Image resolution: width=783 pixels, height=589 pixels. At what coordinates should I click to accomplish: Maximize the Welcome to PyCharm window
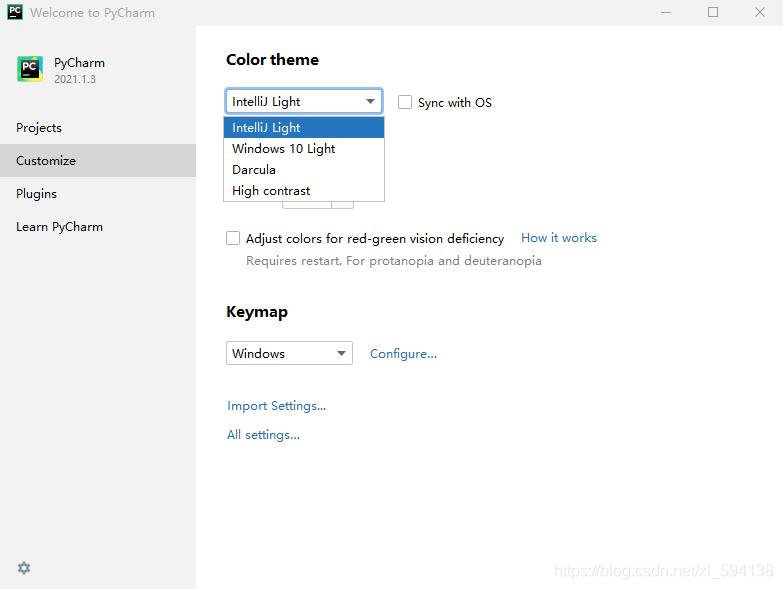[x=713, y=12]
